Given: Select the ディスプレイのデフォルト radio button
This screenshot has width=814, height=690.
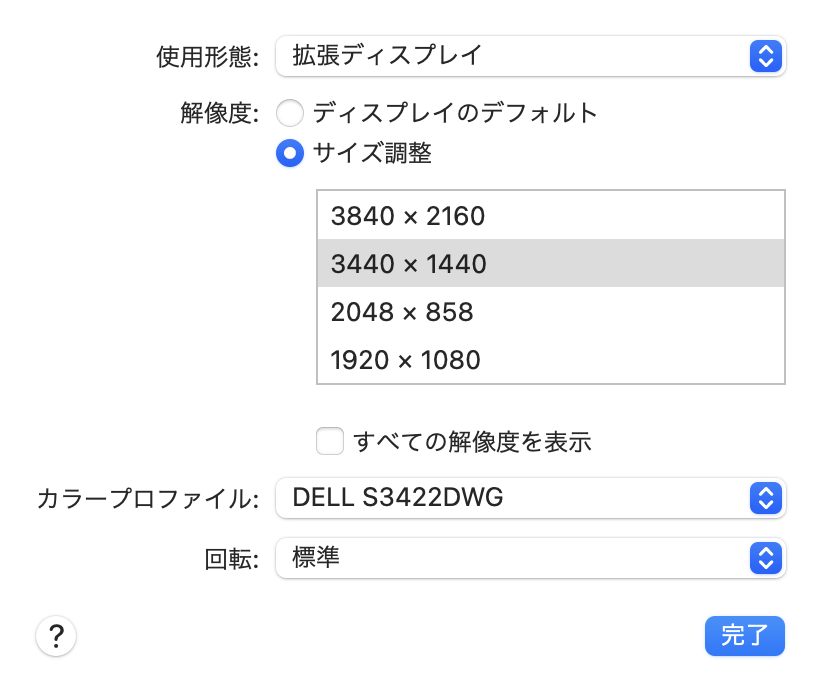Looking at the screenshot, I should click(290, 113).
